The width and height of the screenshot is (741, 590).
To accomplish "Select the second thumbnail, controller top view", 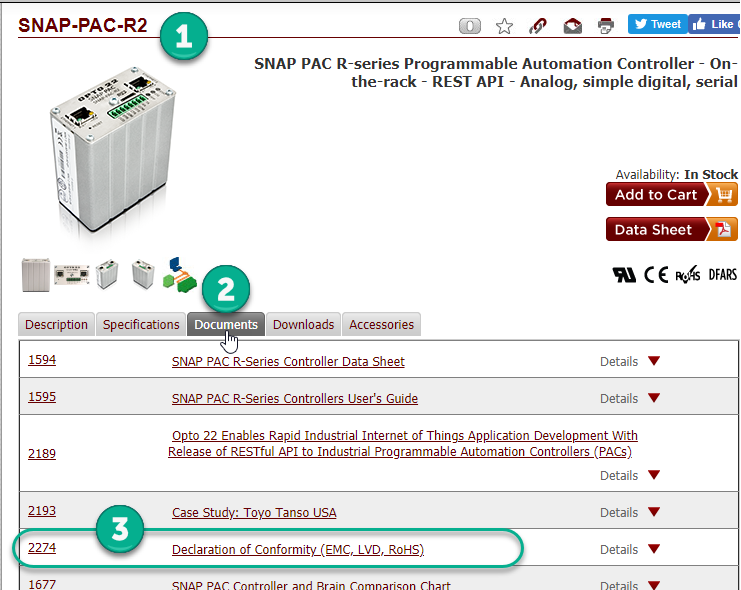I will pyautogui.click(x=71, y=275).
